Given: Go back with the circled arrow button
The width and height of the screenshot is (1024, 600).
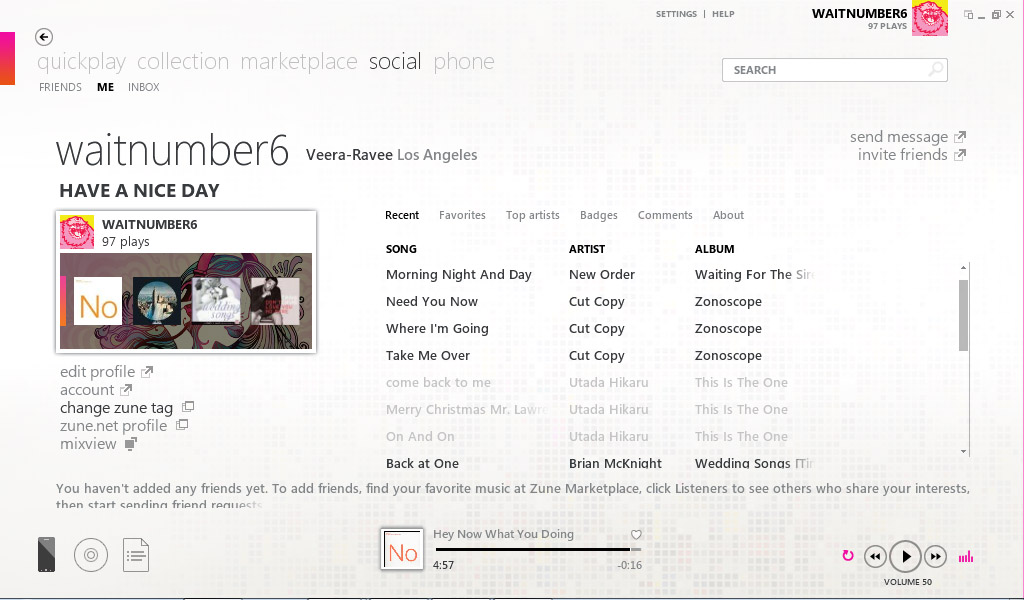Looking at the screenshot, I should click(44, 37).
